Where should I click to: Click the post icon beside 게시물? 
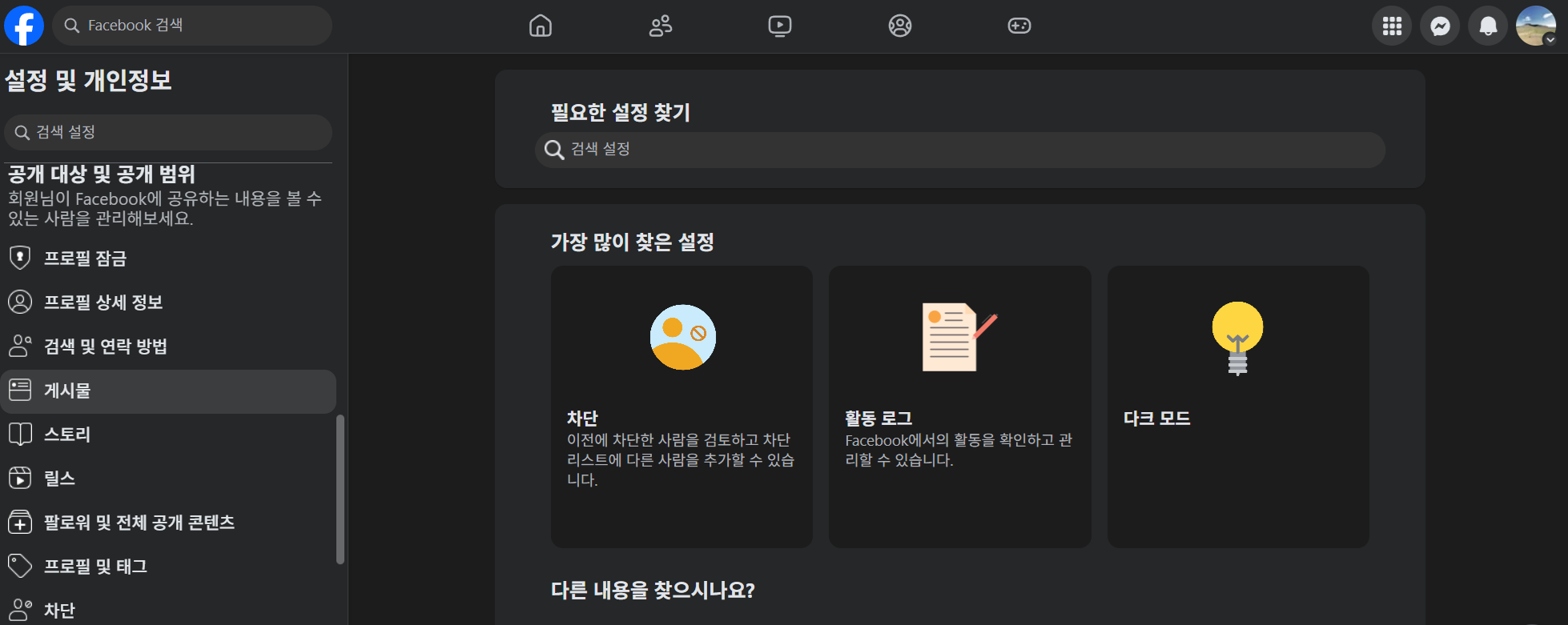(x=20, y=390)
